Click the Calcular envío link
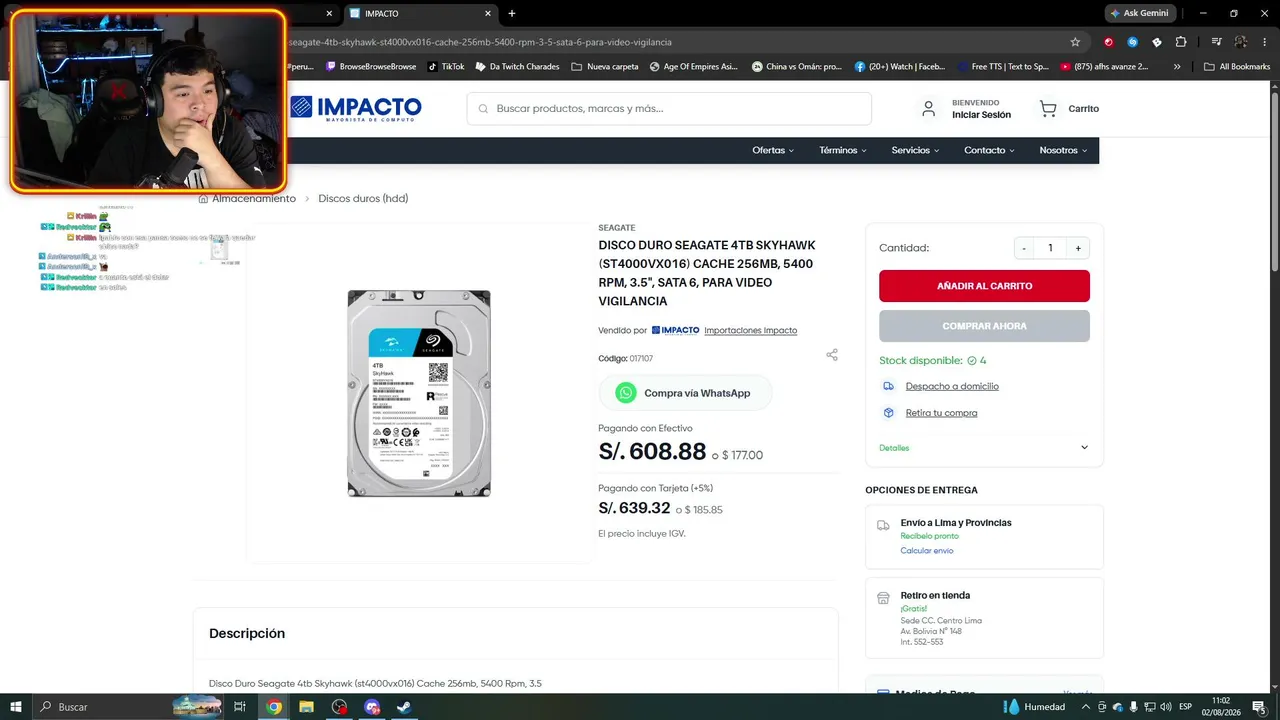This screenshot has height=720, width=1280. click(927, 551)
